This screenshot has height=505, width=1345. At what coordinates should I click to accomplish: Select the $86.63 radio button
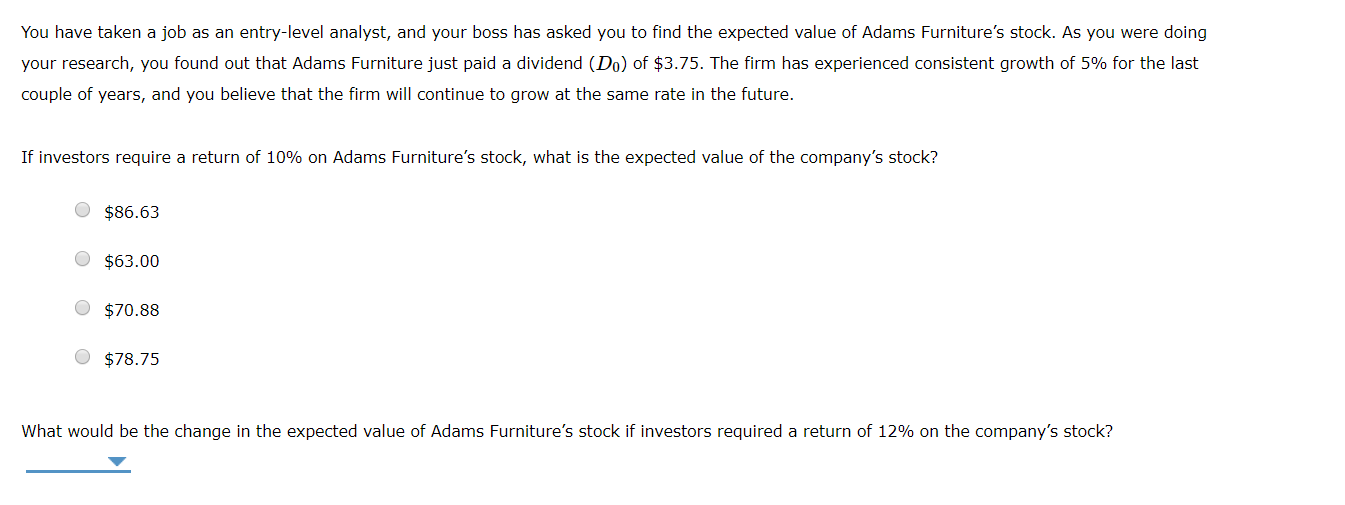[83, 210]
